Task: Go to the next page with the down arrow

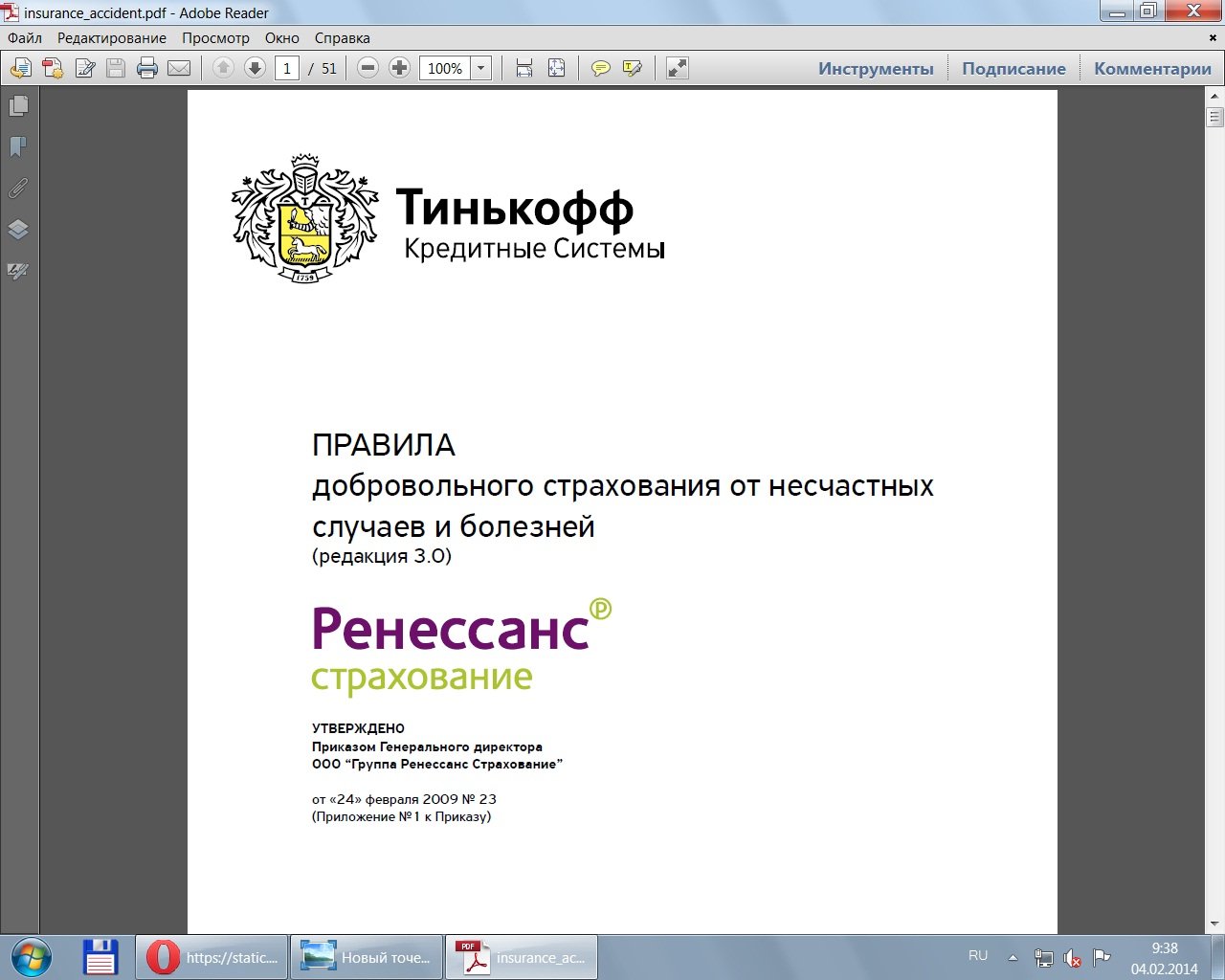Action: tap(255, 68)
